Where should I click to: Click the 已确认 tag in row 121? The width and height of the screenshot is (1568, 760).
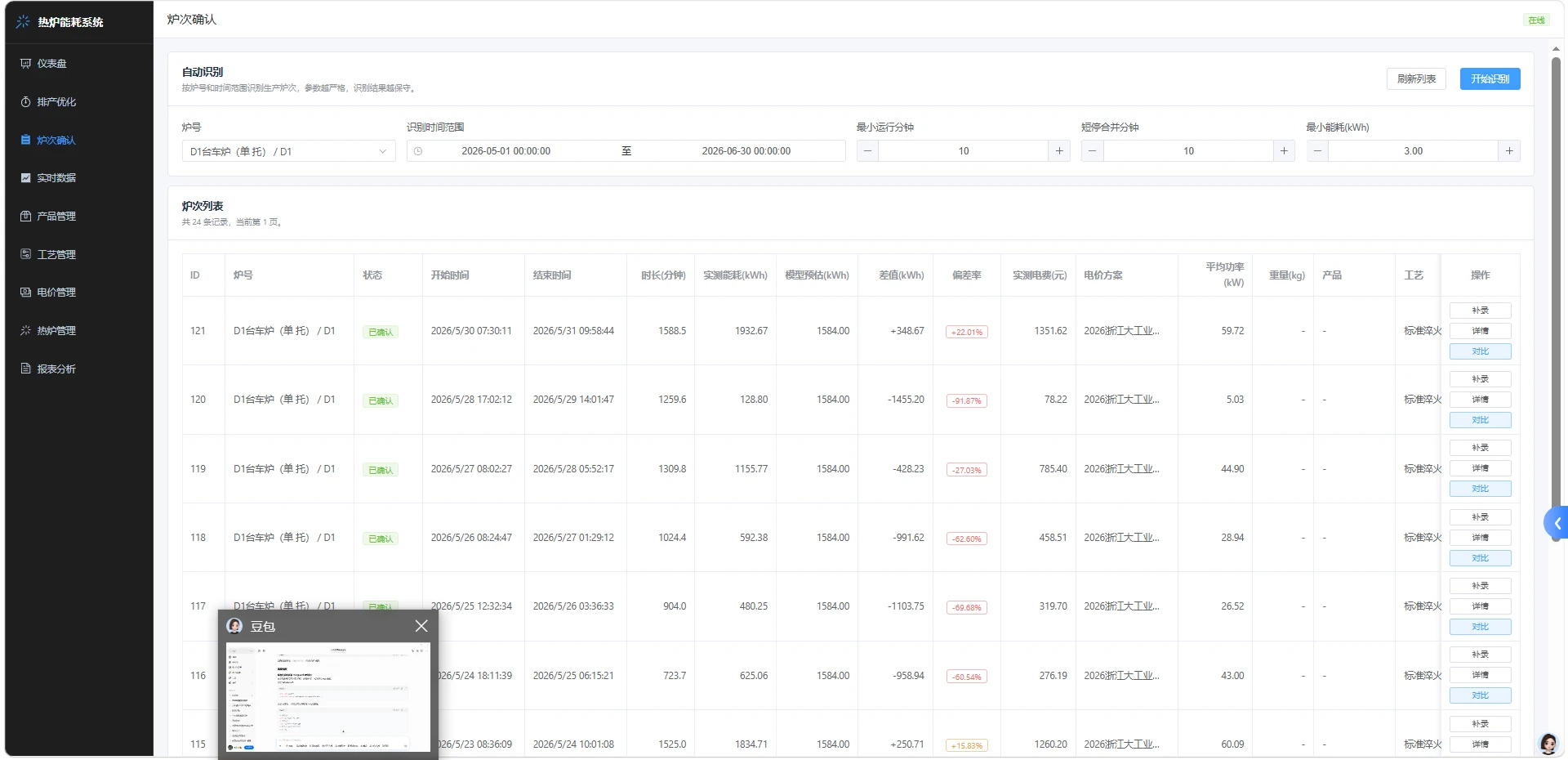pos(381,332)
